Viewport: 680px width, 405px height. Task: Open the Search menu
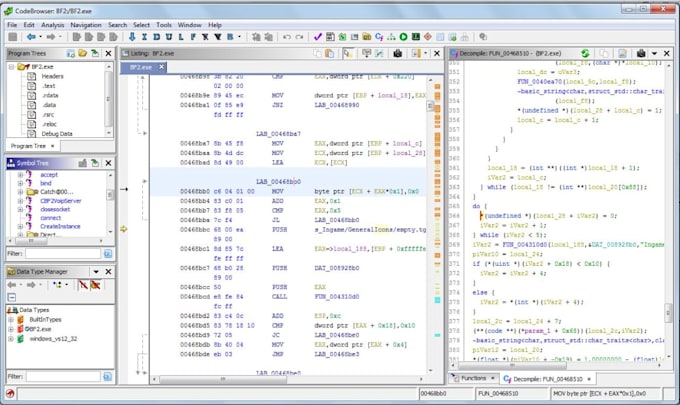pyautogui.click(x=118, y=25)
